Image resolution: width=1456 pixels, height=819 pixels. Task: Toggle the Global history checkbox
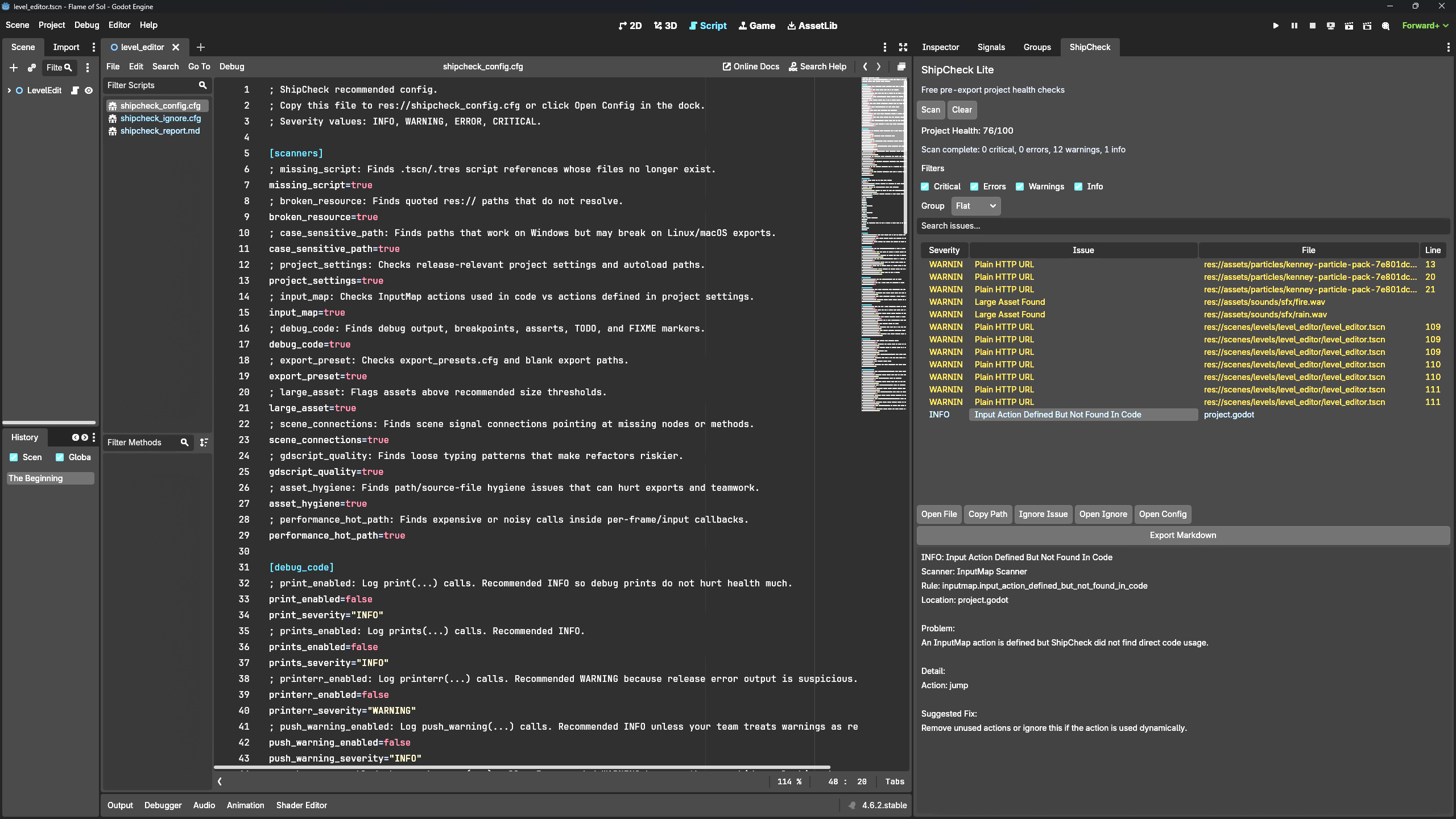pyautogui.click(x=60, y=457)
